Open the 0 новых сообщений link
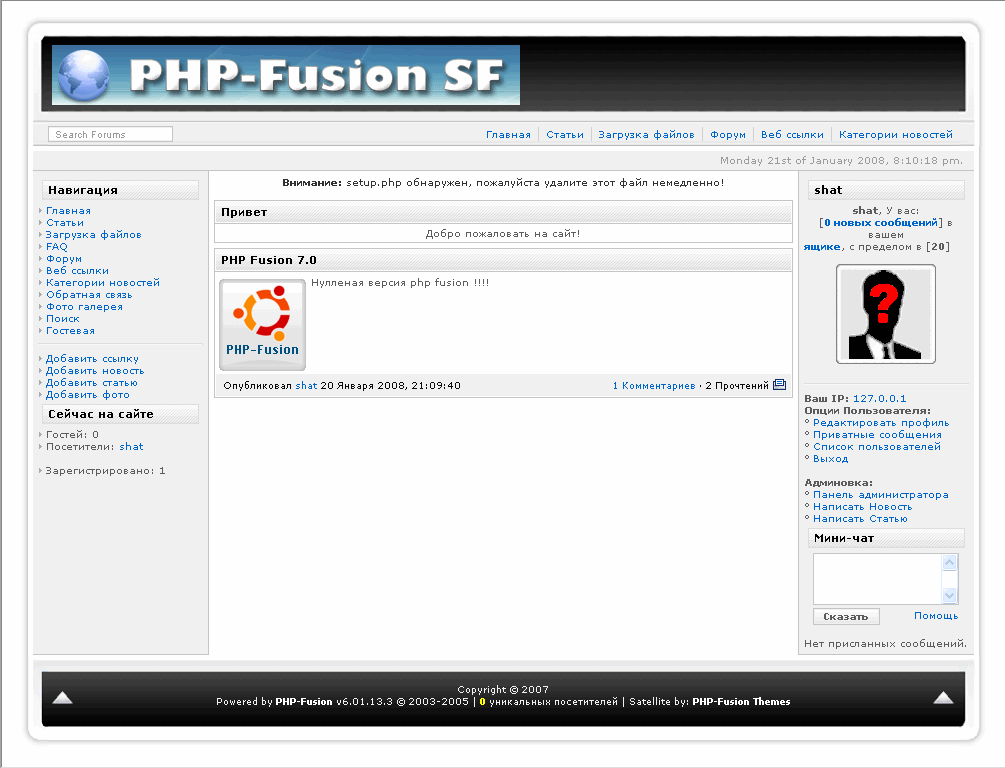 point(881,223)
